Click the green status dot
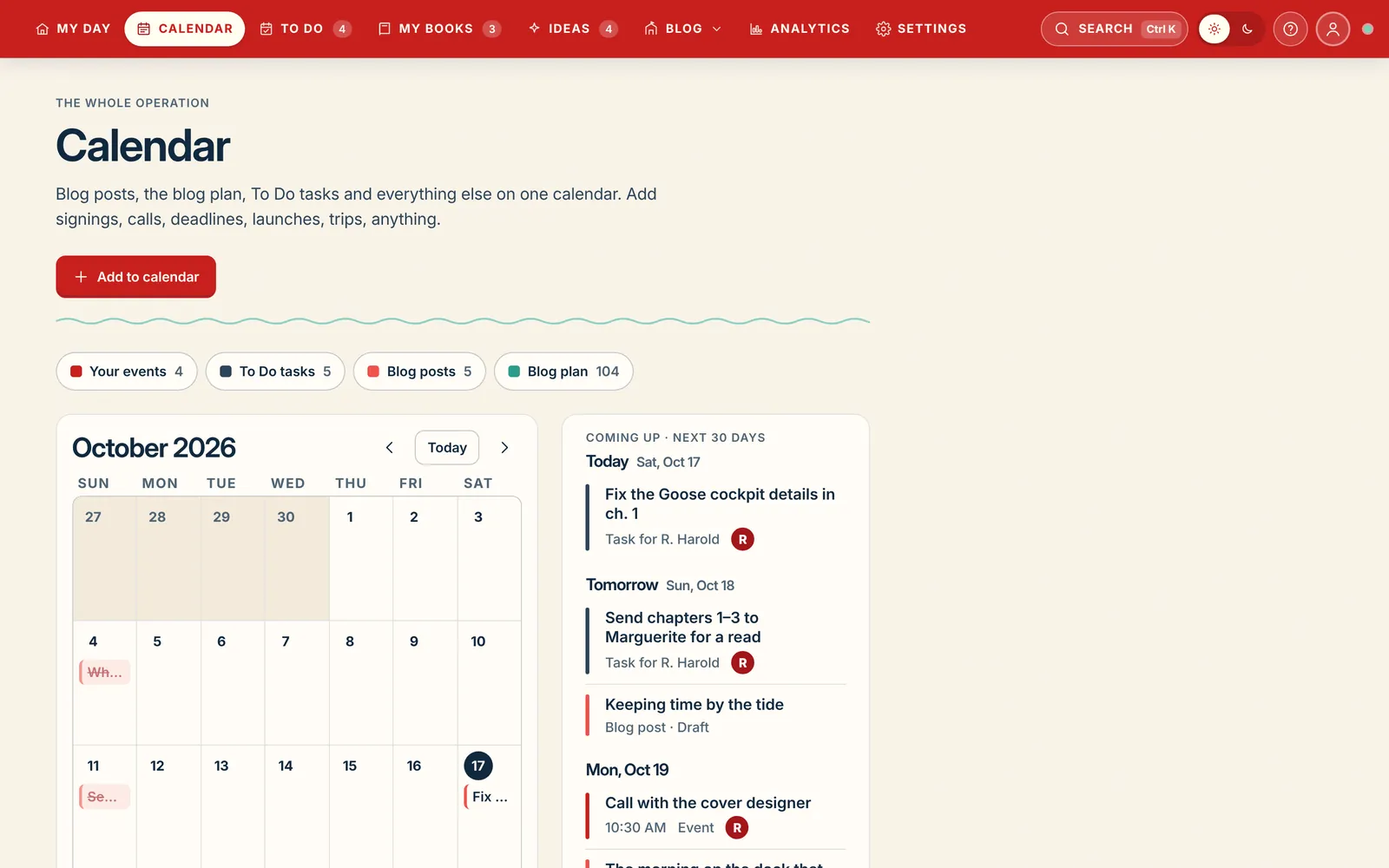The width and height of the screenshot is (1389, 868). [x=1367, y=29]
